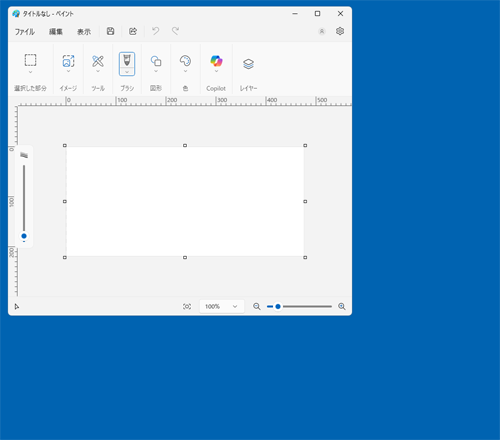Viewport: 500px width, 440px height.
Task: Click the save floppy disk icon
Action: pos(110,31)
